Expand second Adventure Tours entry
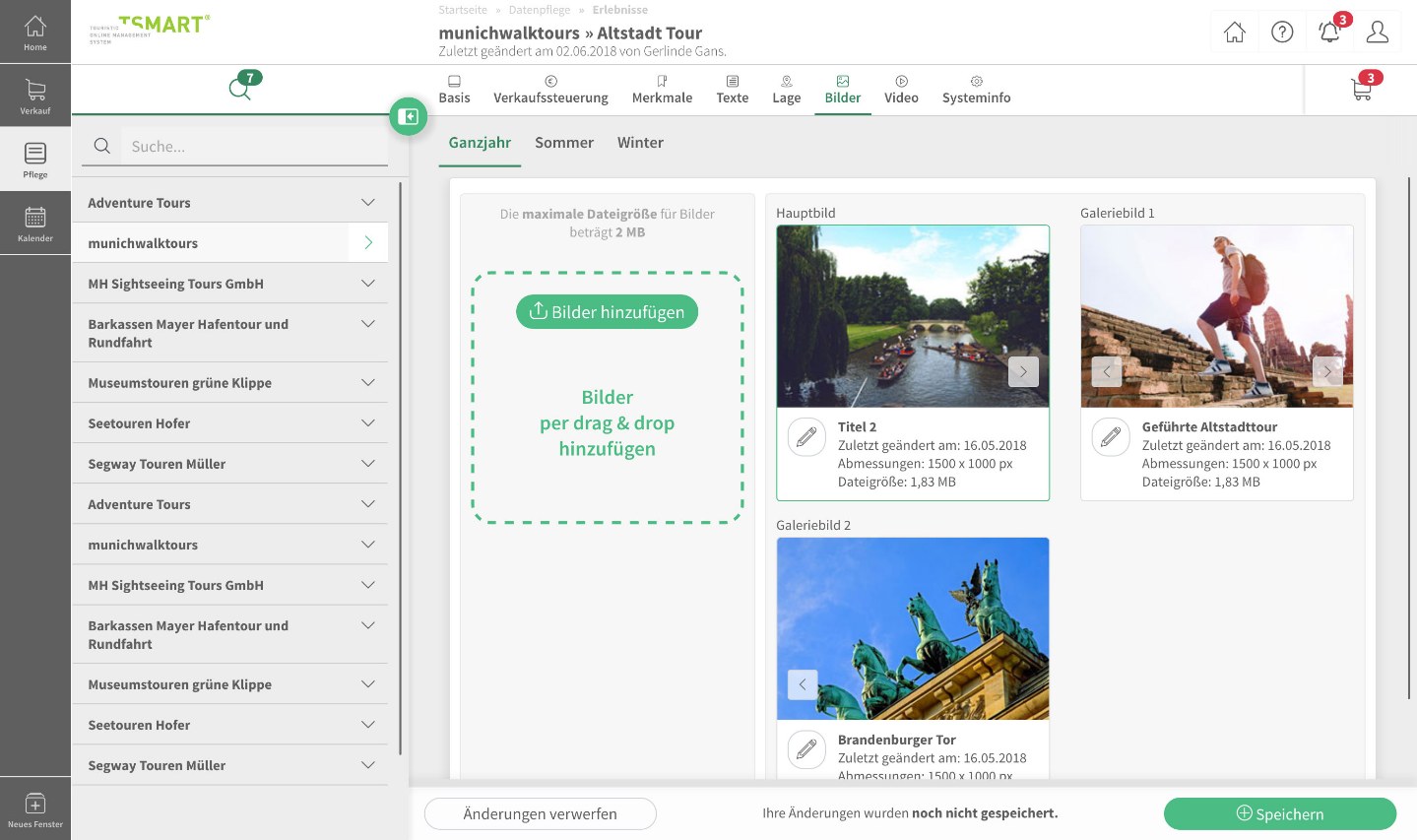The image size is (1417, 840). (368, 504)
